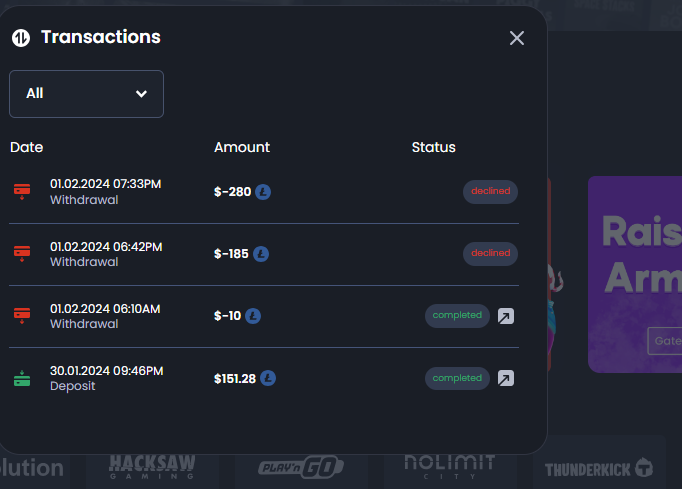Screen dimensions: 682x489
Task: Click Litecoin icon next to $151.28
Action: coord(268,378)
